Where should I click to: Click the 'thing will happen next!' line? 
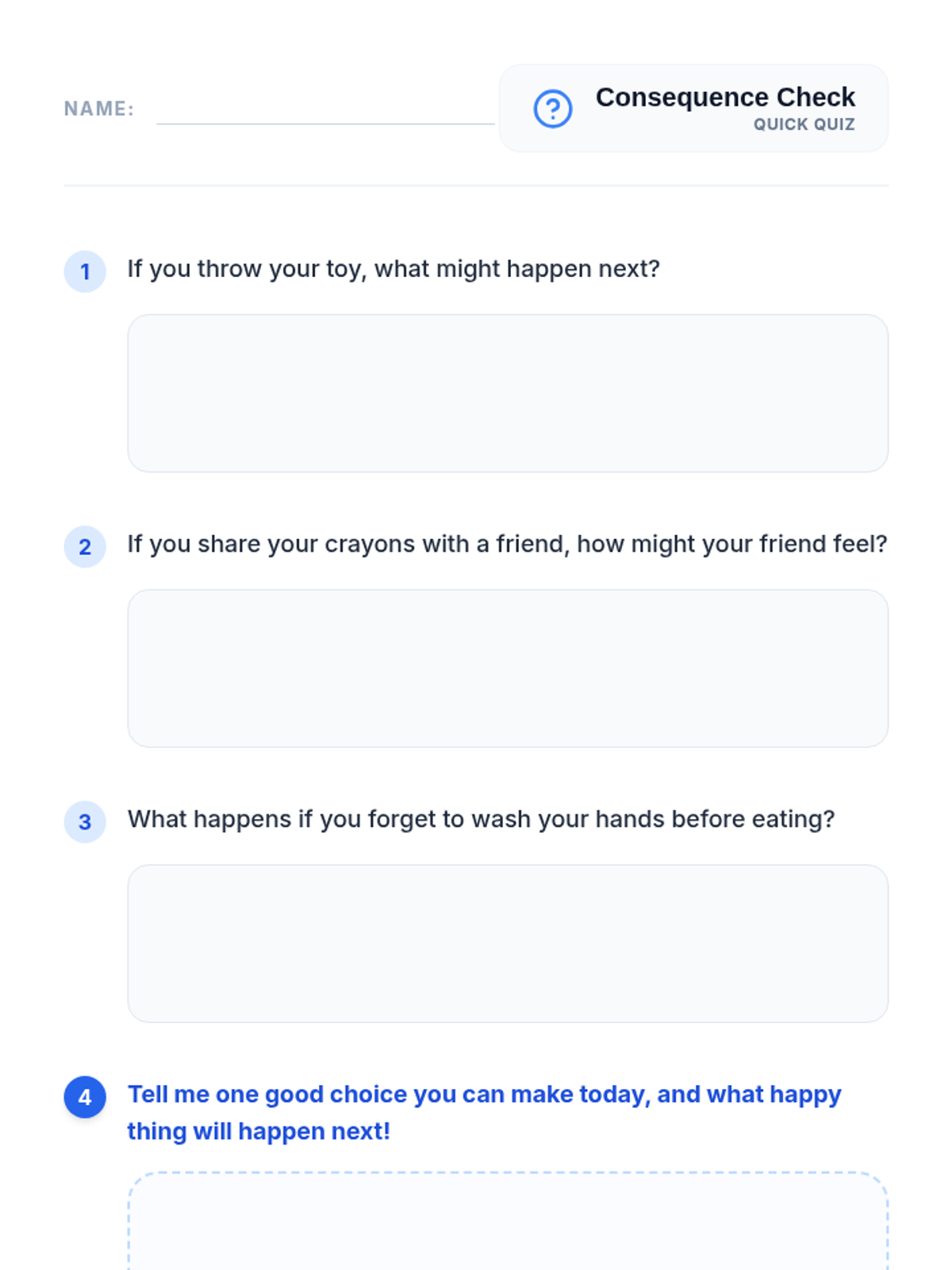point(259,1131)
